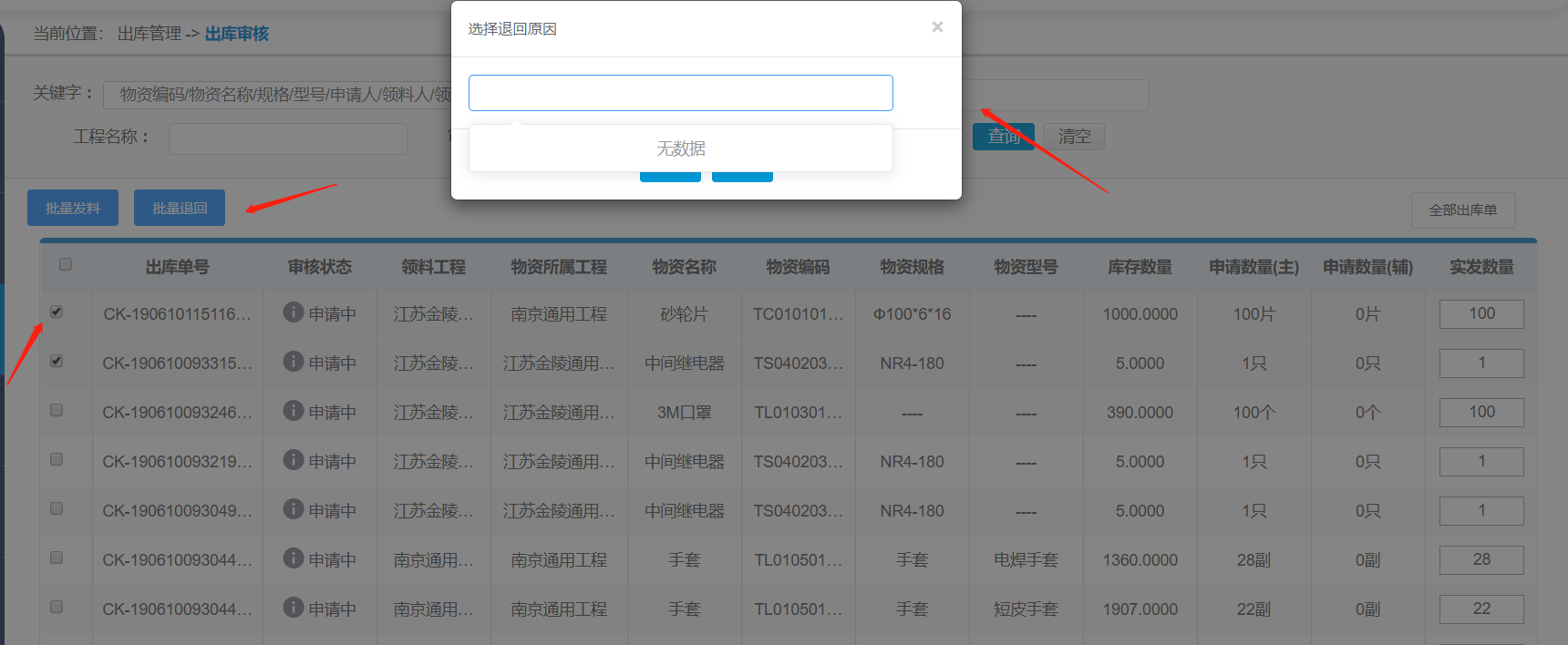
Task: Click the 工程名称 input field
Action: [287, 138]
